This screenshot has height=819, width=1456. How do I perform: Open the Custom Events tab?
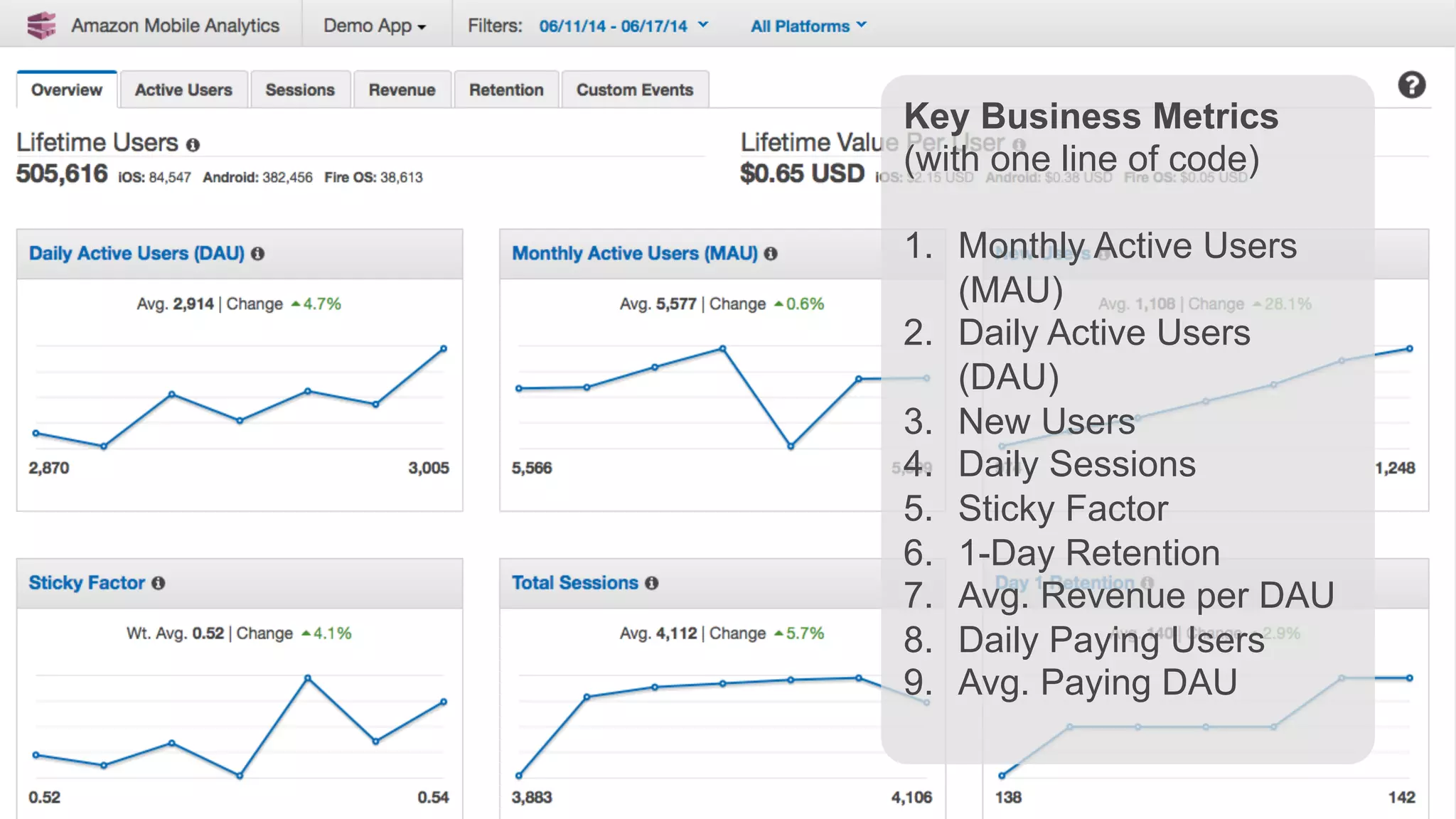point(634,90)
